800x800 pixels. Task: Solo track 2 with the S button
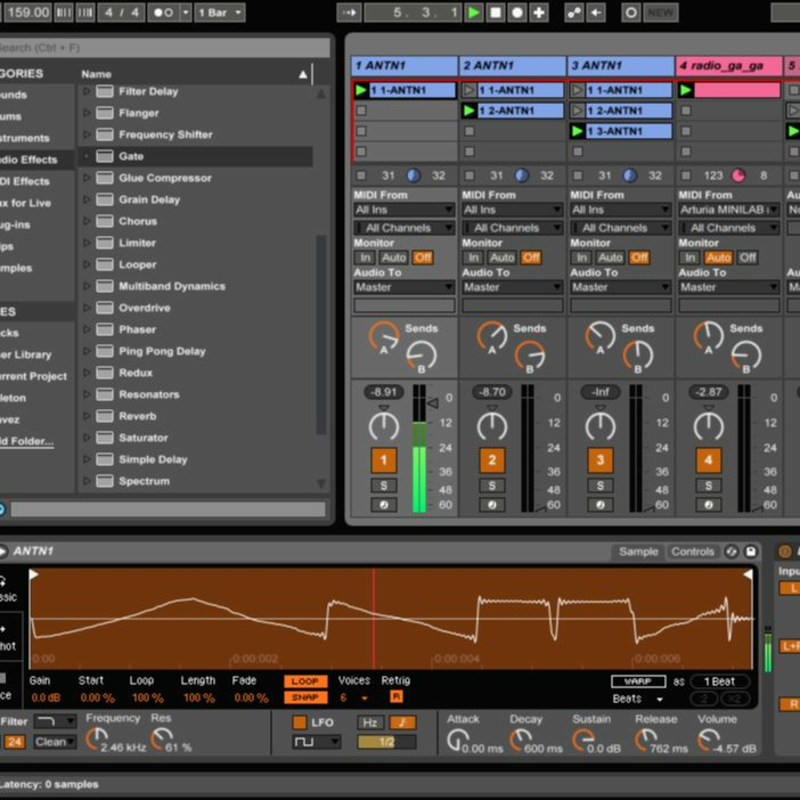point(491,485)
